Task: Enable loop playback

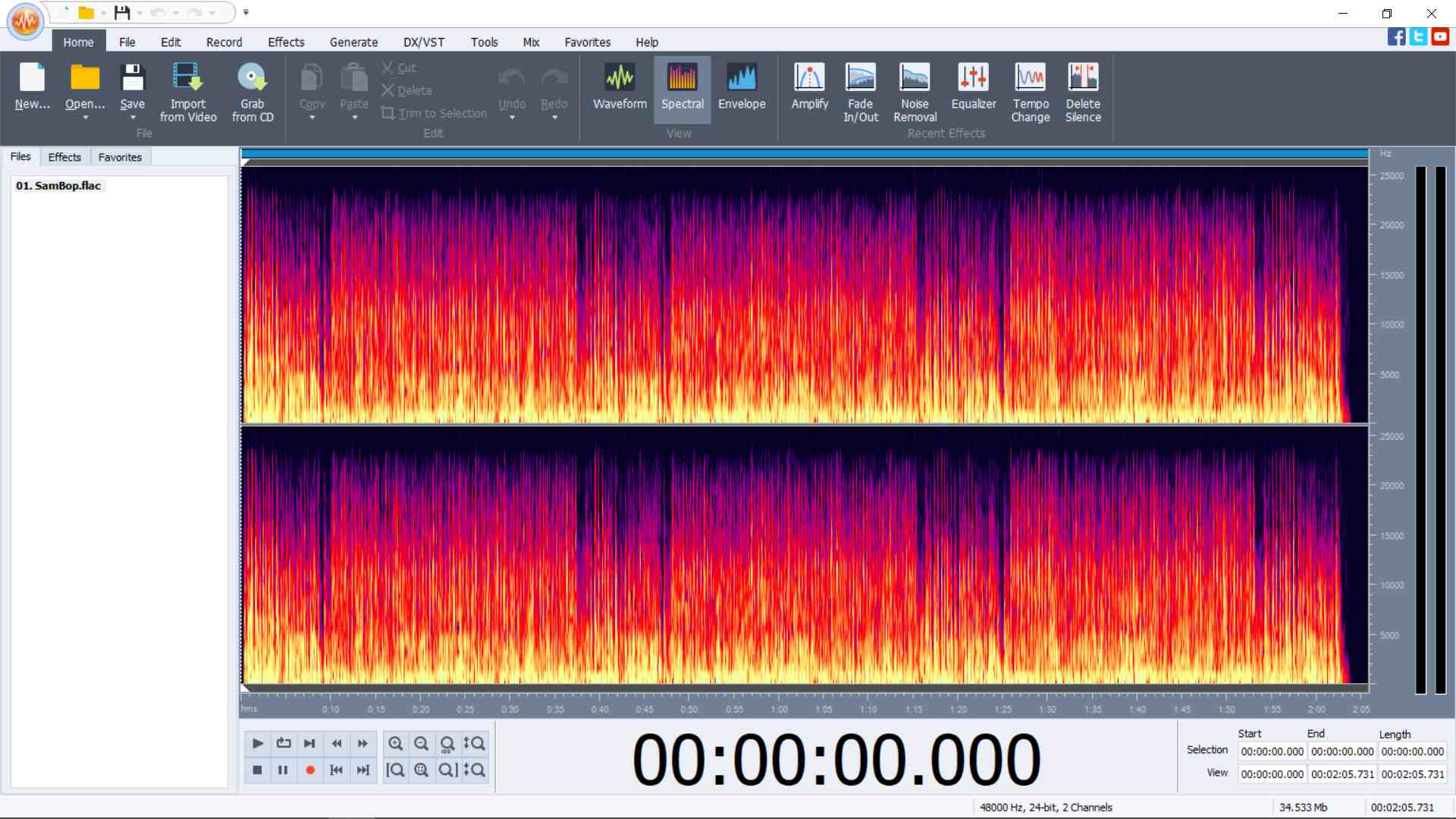Action: [284, 744]
